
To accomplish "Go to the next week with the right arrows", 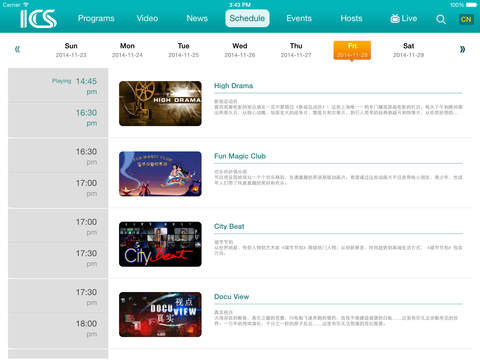I will [462, 49].
